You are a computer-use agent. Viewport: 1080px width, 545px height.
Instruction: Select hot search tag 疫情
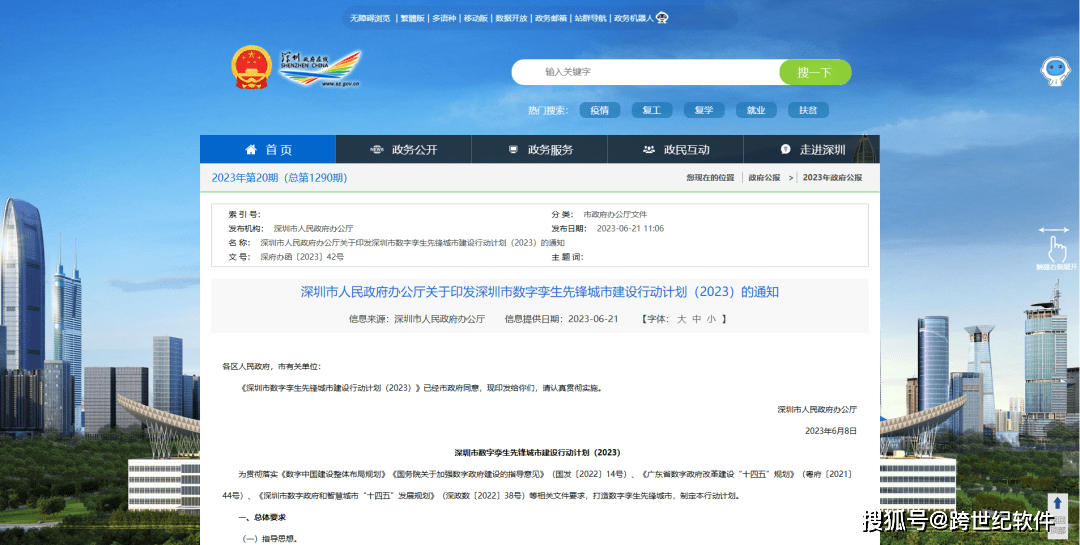point(599,110)
